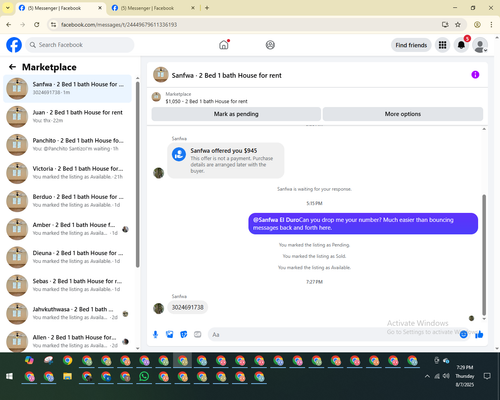The image size is (500, 400).
Task: Switch to the first Messenger browser tab
Action: click(x=60, y=8)
